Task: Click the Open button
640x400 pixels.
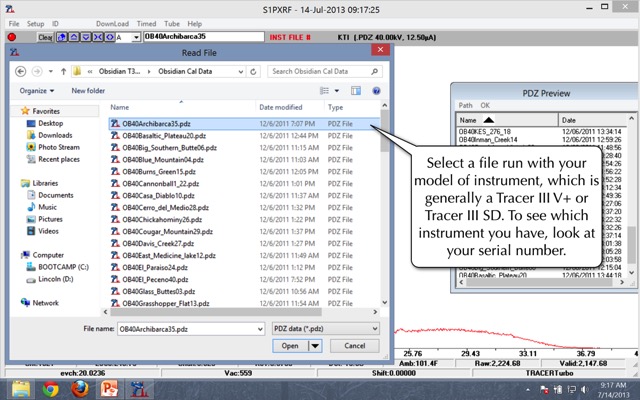Action: 289,346
